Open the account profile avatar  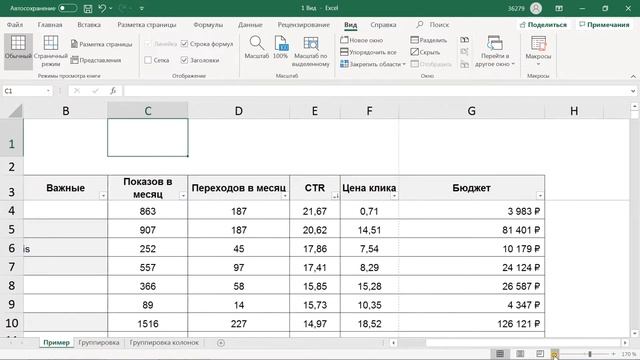pos(536,8)
